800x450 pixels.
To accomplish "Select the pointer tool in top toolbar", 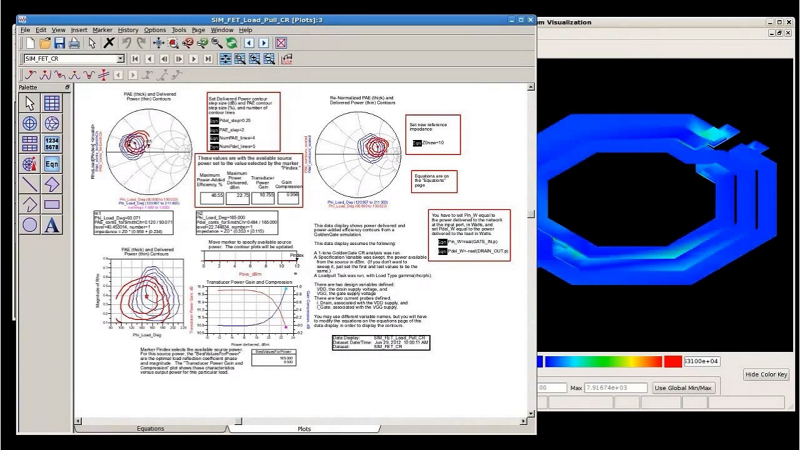I will (92, 43).
